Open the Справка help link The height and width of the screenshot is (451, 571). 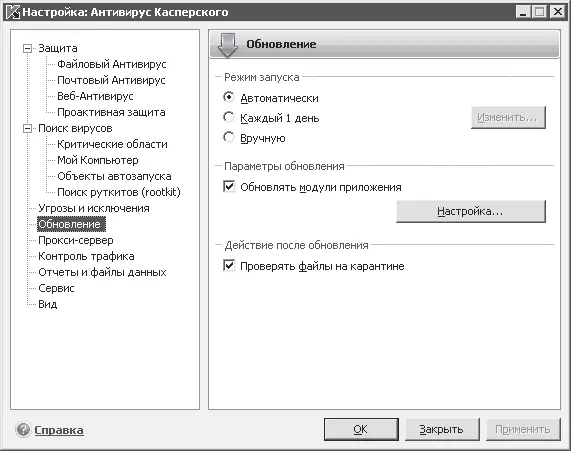(x=59, y=430)
